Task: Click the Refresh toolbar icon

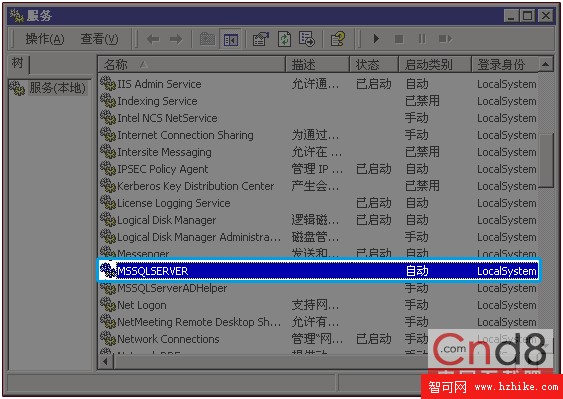Action: click(284, 39)
